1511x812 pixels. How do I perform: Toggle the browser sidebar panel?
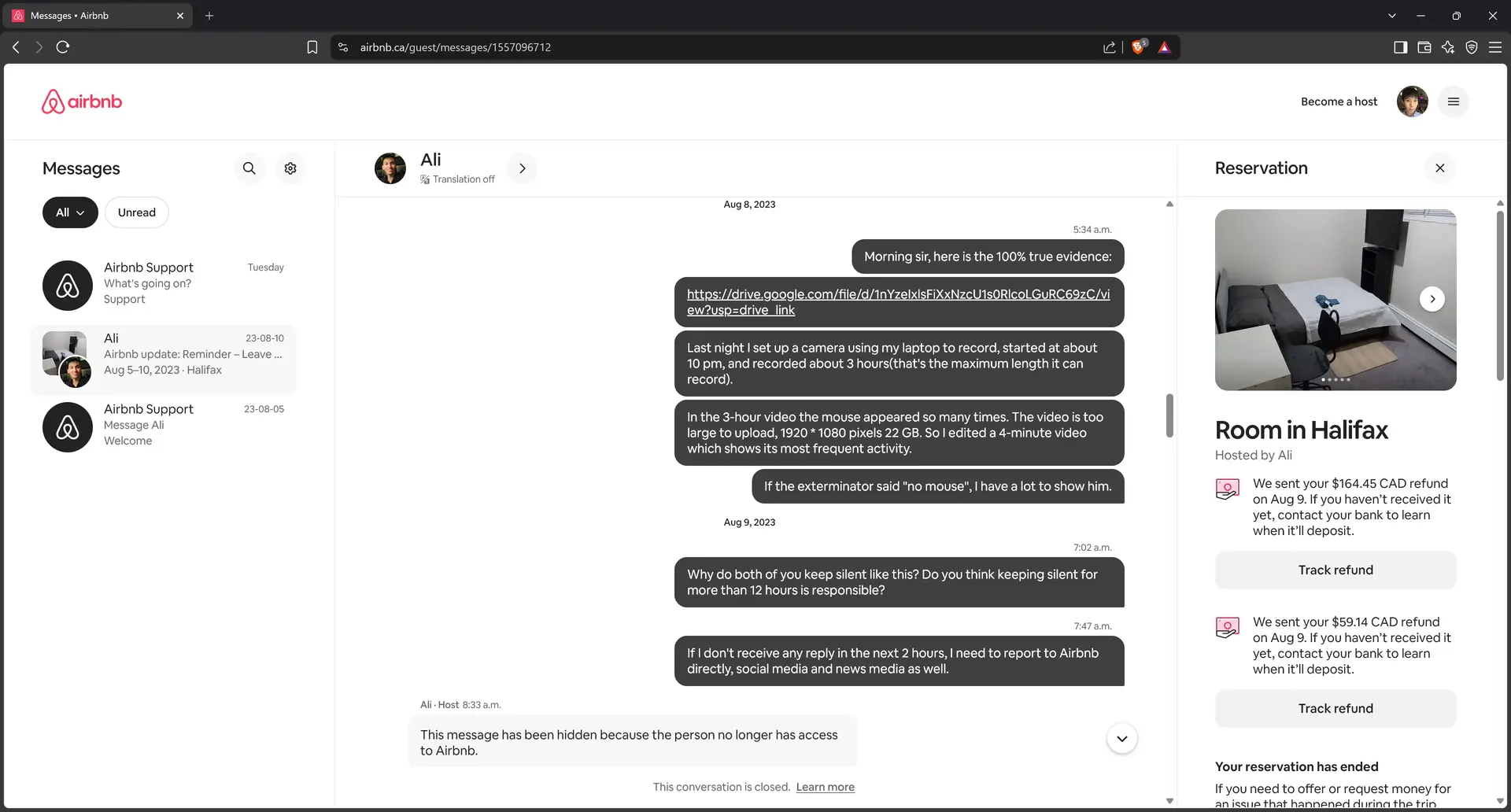tap(1400, 47)
